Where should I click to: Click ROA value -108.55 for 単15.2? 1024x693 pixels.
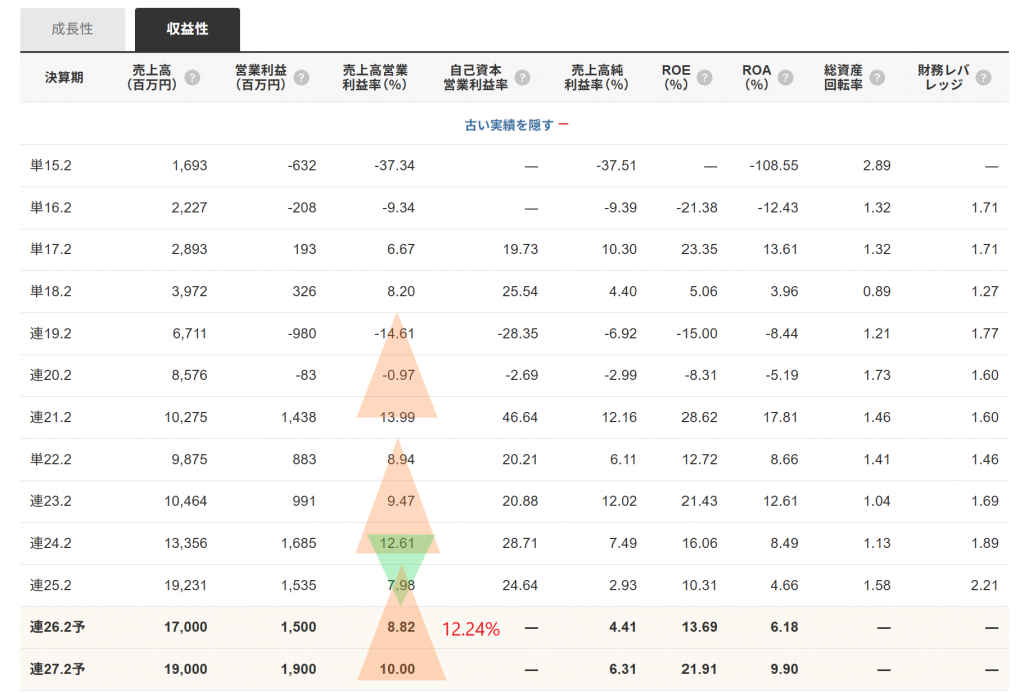click(x=774, y=166)
